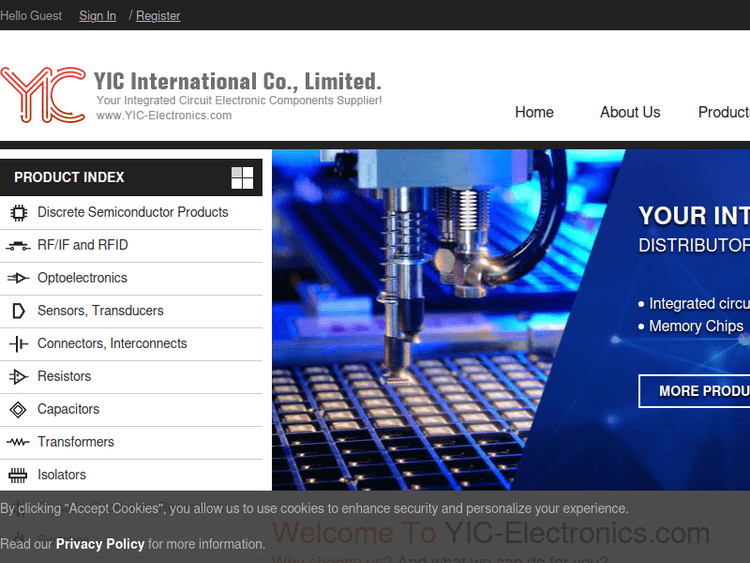The height and width of the screenshot is (563, 750).
Task: Click the YIC red logo
Action: tap(43, 95)
